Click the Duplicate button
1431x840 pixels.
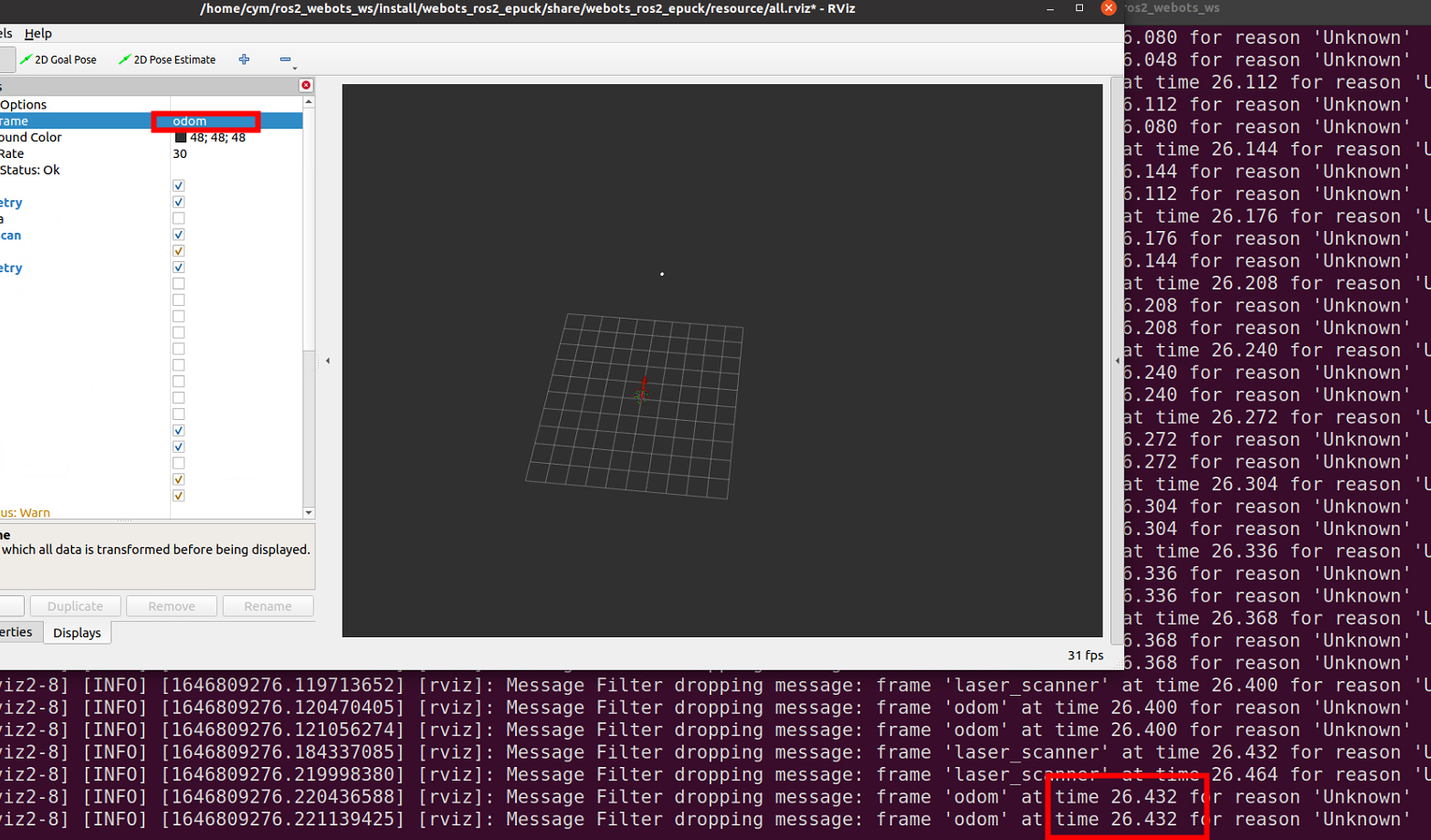click(74, 605)
